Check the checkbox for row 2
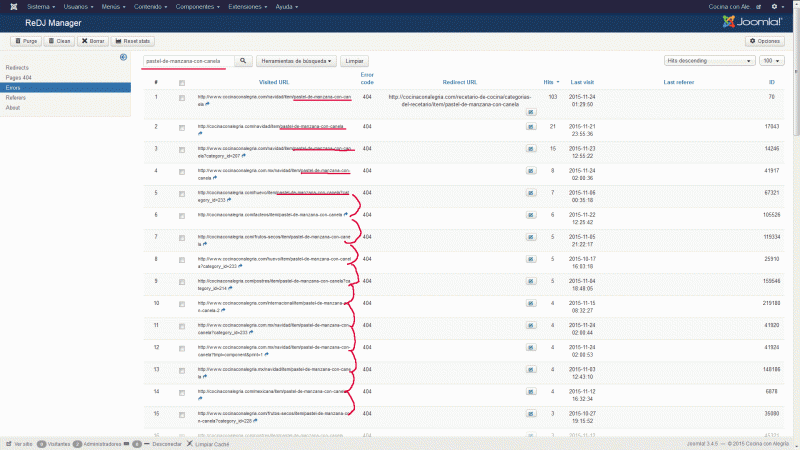This screenshot has height=450, width=800. (x=182, y=128)
